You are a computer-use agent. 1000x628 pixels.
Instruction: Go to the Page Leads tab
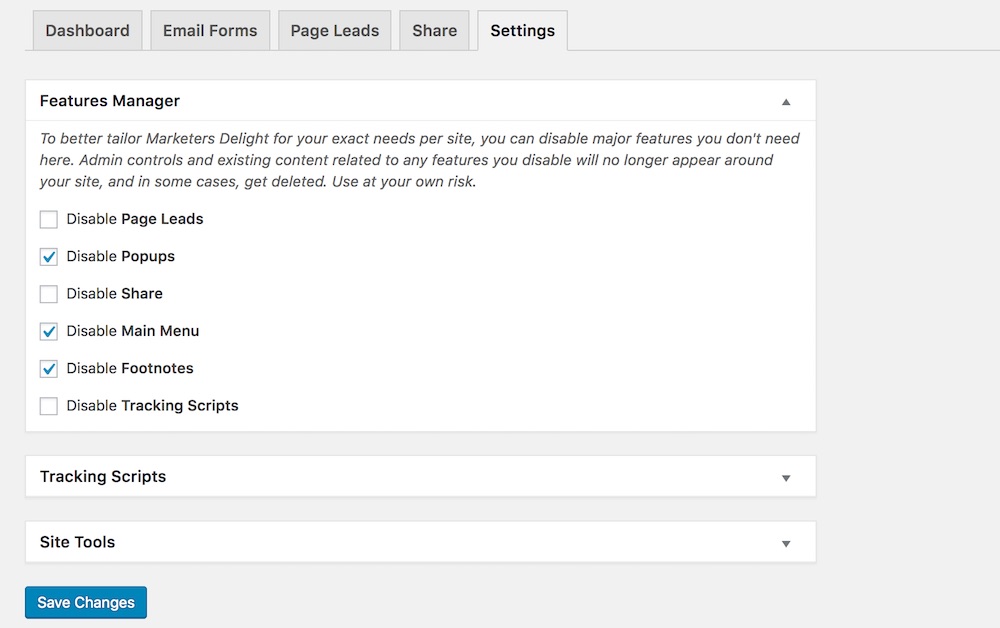pos(335,31)
